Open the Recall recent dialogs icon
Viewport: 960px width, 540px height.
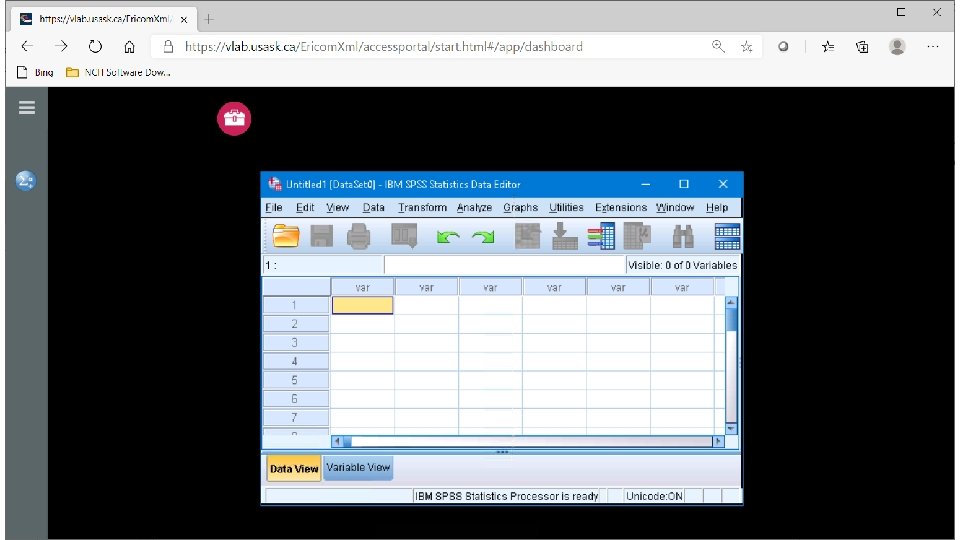coord(404,236)
